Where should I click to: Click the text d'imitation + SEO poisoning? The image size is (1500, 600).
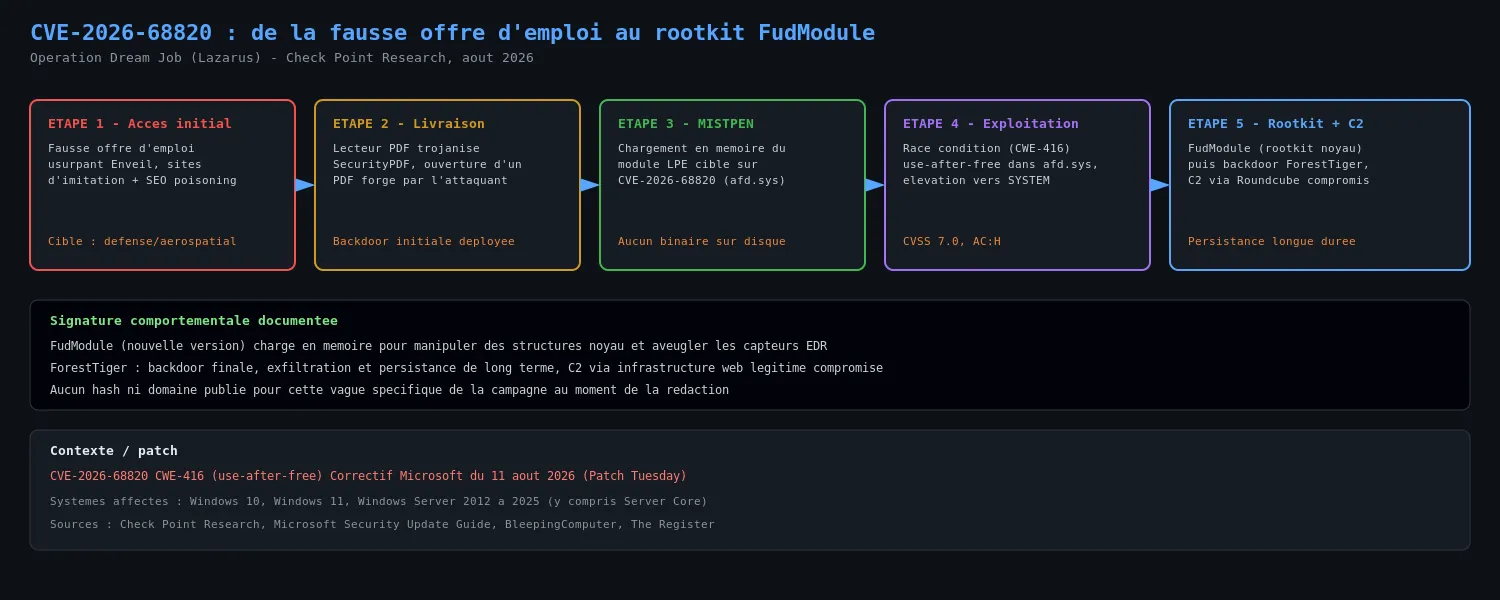click(142, 180)
